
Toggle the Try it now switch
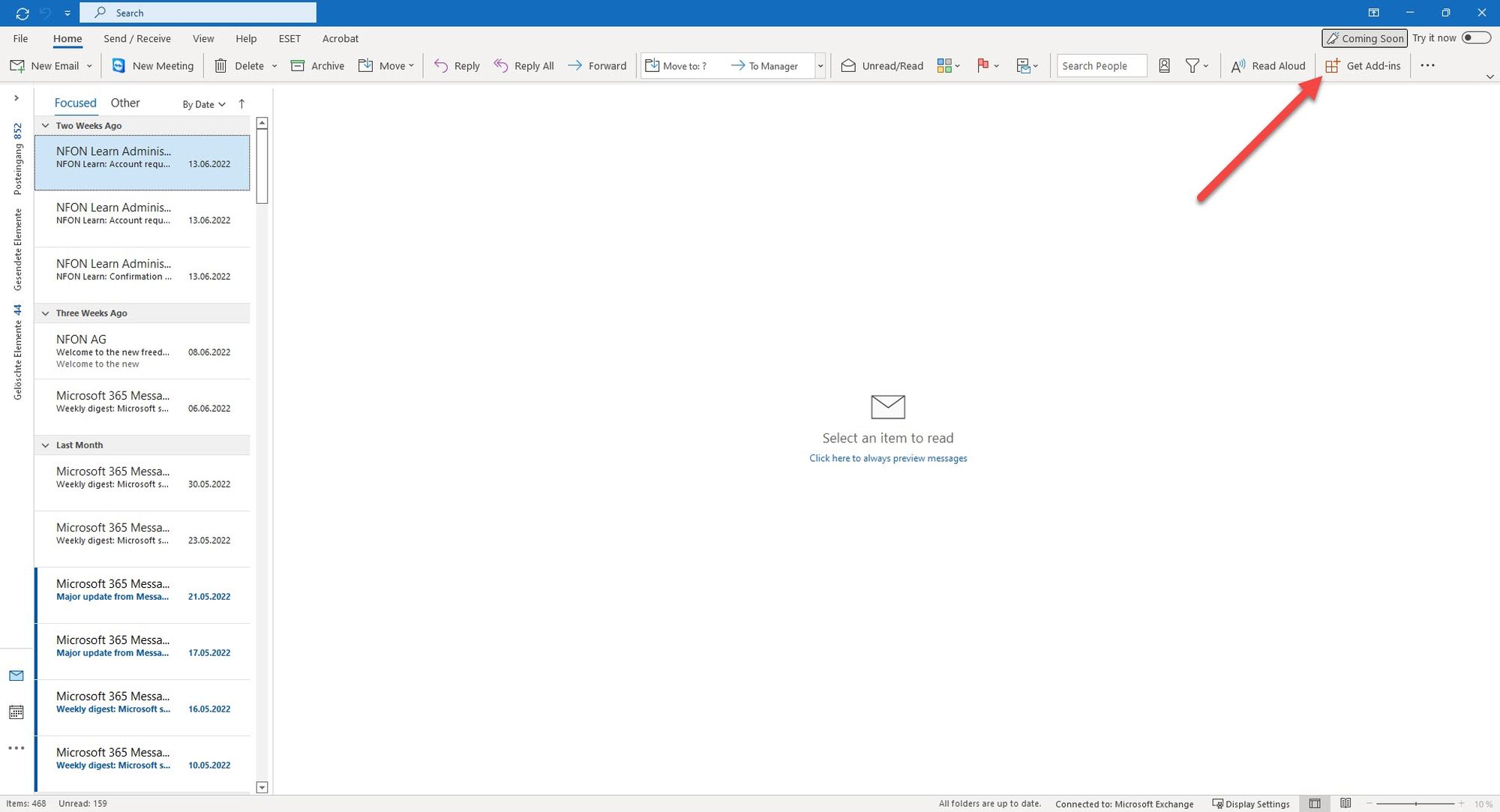pyautogui.click(x=1475, y=38)
